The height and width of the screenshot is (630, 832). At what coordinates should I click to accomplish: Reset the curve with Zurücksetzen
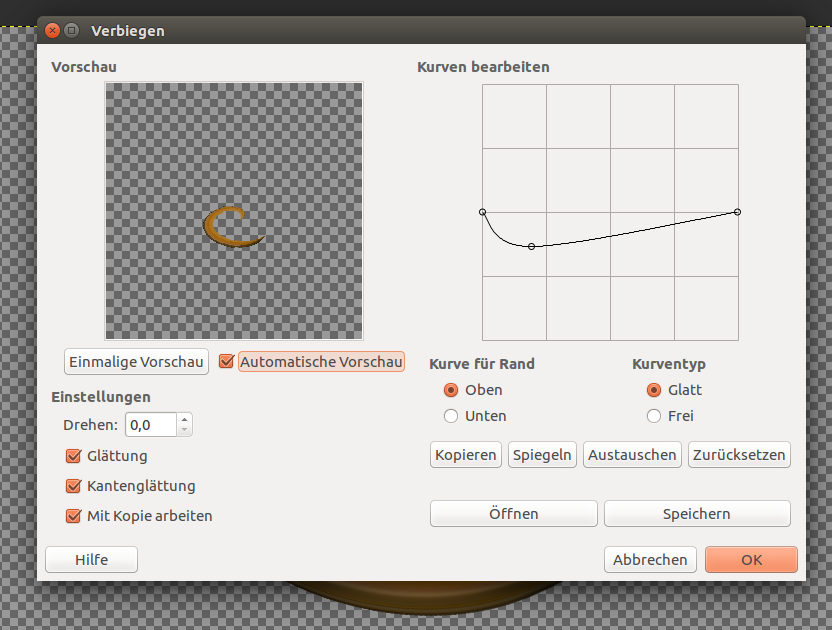point(739,455)
